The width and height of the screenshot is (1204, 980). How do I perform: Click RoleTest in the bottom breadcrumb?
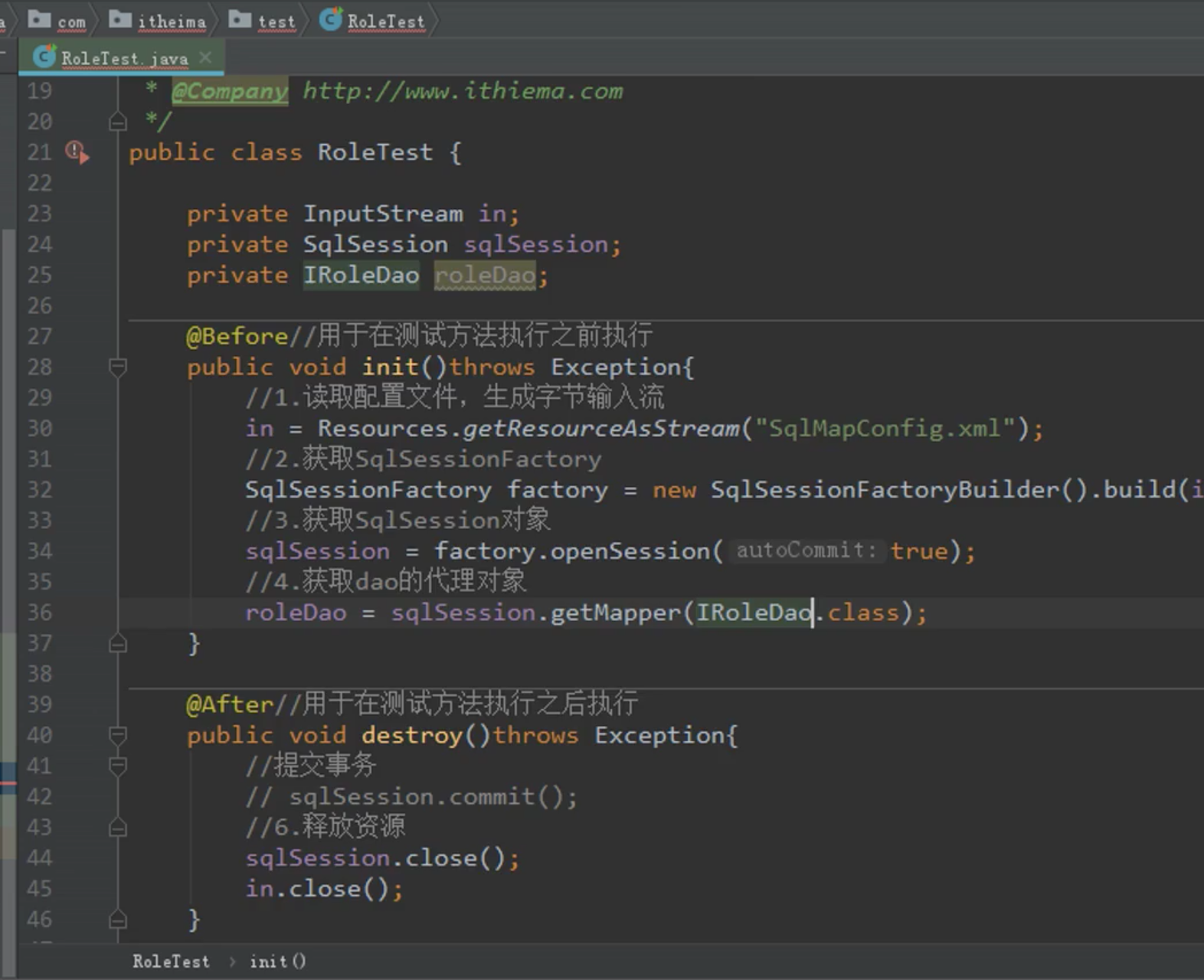coord(170,962)
